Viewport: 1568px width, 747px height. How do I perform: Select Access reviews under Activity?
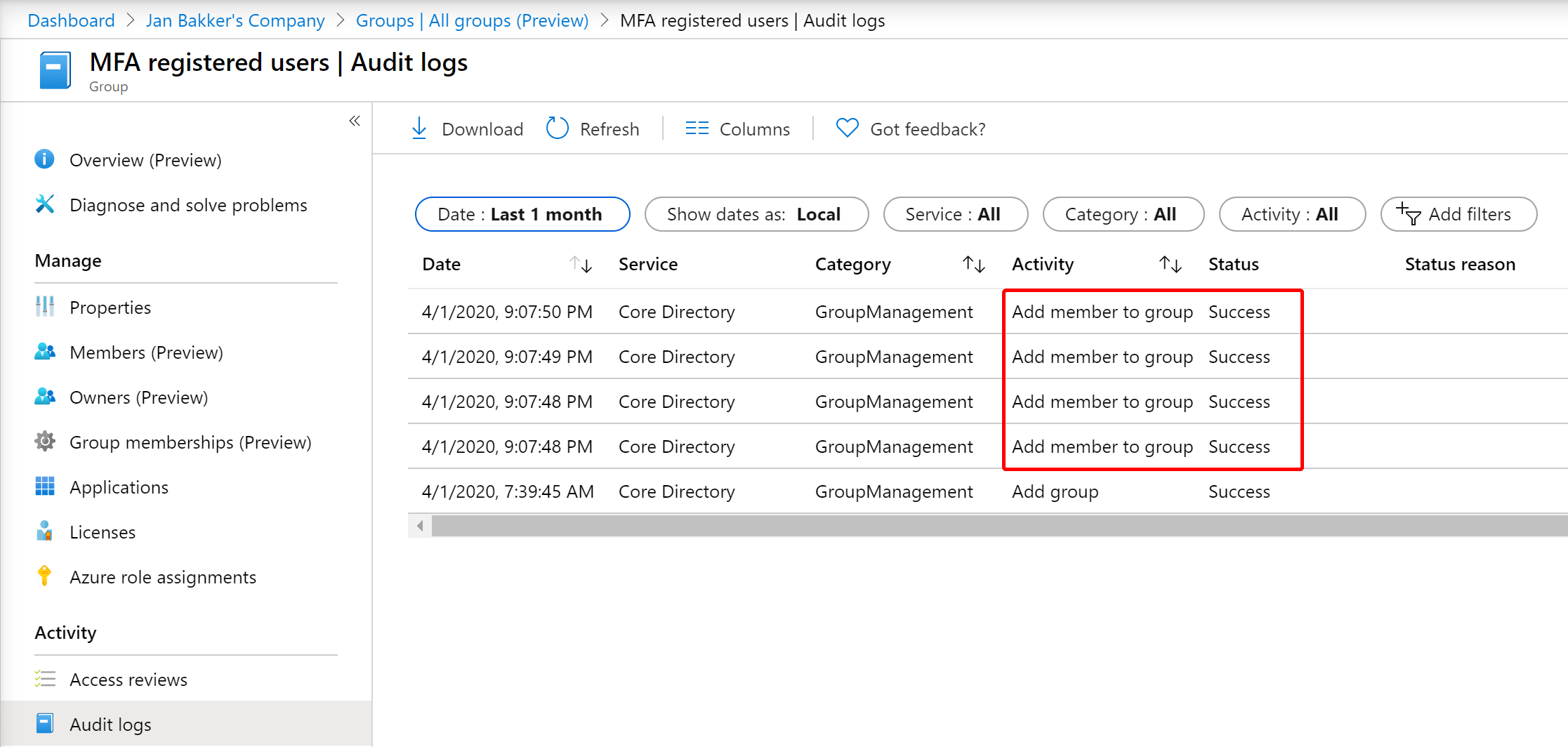(x=129, y=680)
